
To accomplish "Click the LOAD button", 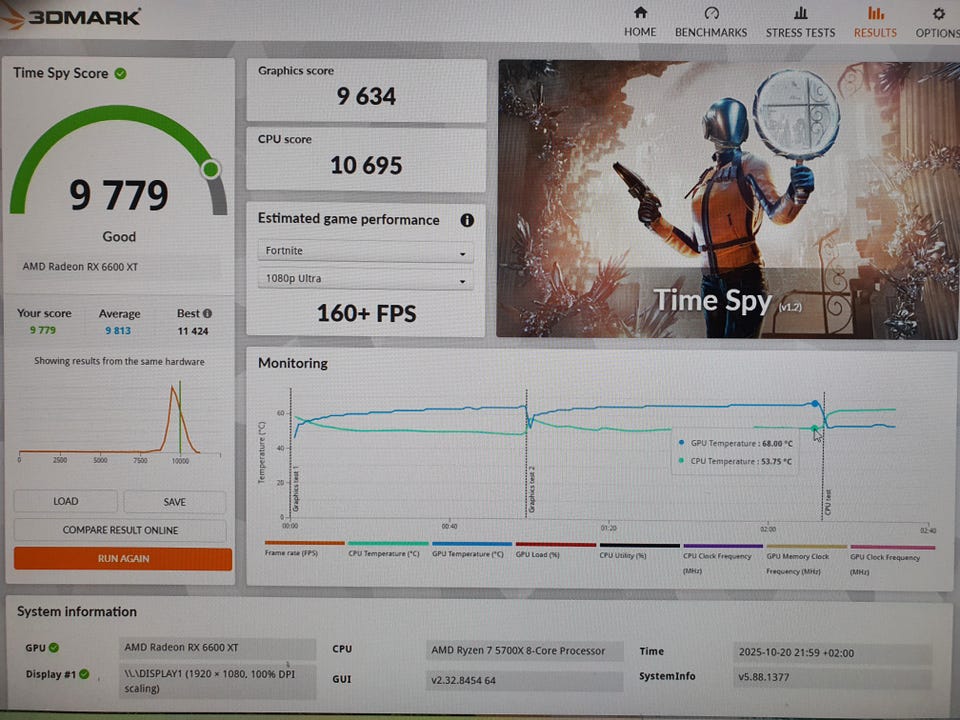I will coord(66,501).
